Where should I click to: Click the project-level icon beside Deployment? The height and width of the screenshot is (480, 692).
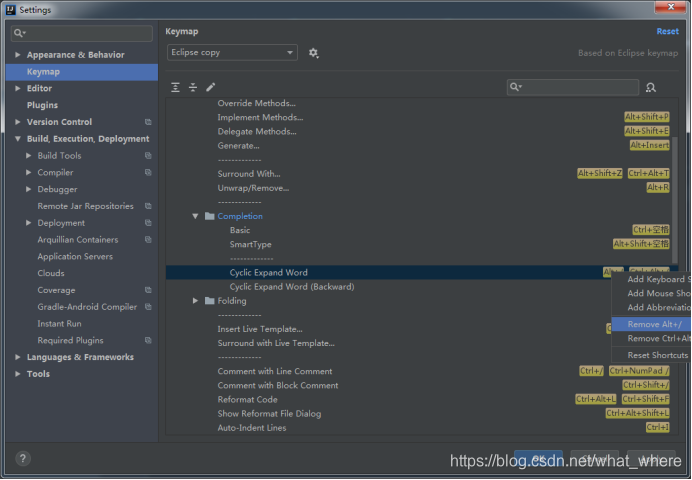148,223
